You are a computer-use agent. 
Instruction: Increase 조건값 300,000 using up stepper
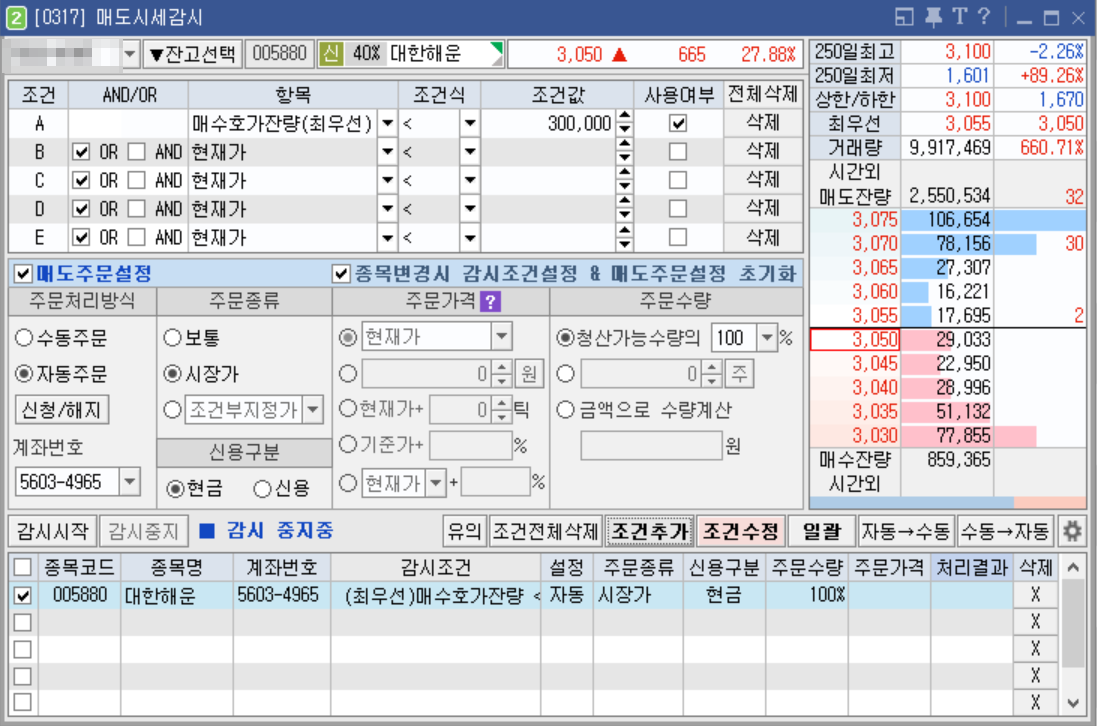click(x=624, y=117)
